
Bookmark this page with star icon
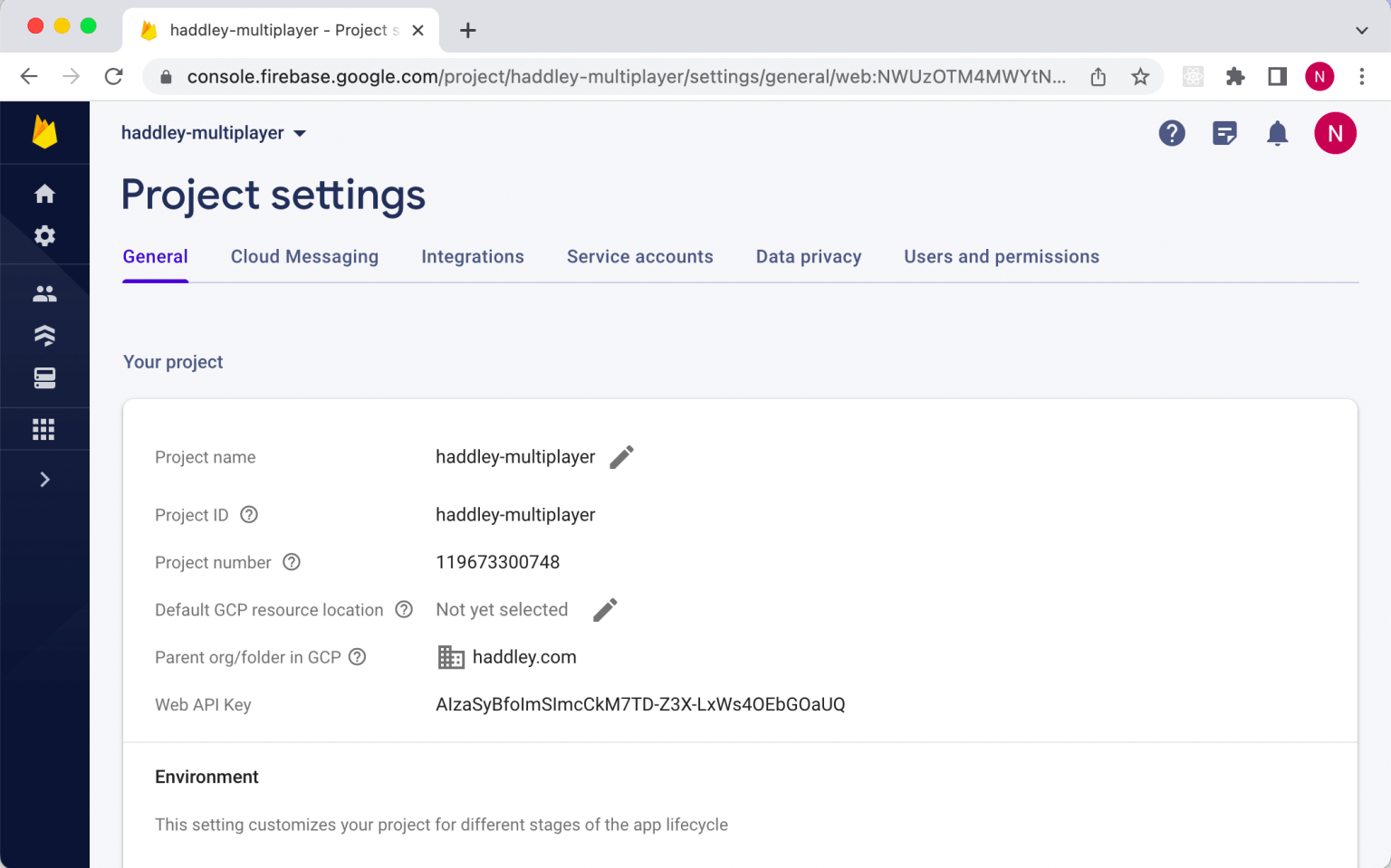[1140, 77]
